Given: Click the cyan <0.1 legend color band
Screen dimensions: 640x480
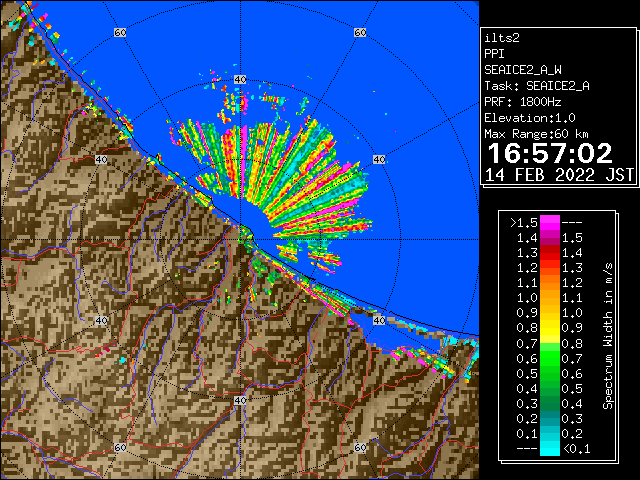Looking at the screenshot, I should 550,449.
